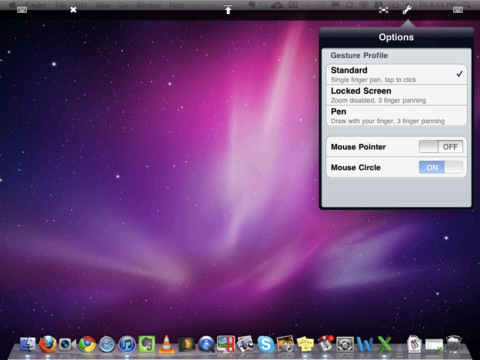Launch Microsoft Excel from the dock
This screenshot has height=360, width=480.
[x=384, y=344]
